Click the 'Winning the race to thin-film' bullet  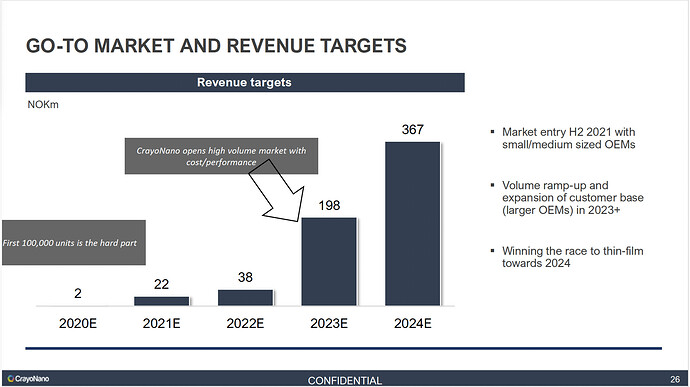[573, 257]
